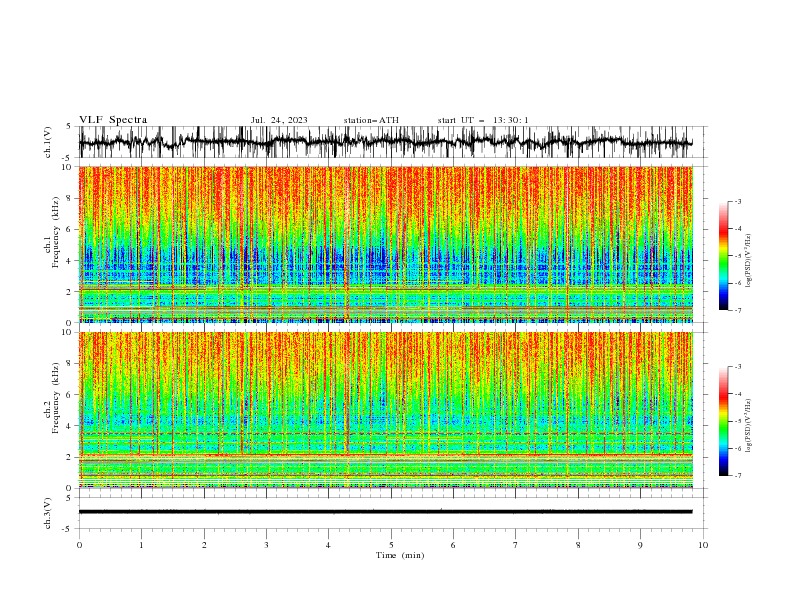Click the "station=ATH" label

click(371, 120)
